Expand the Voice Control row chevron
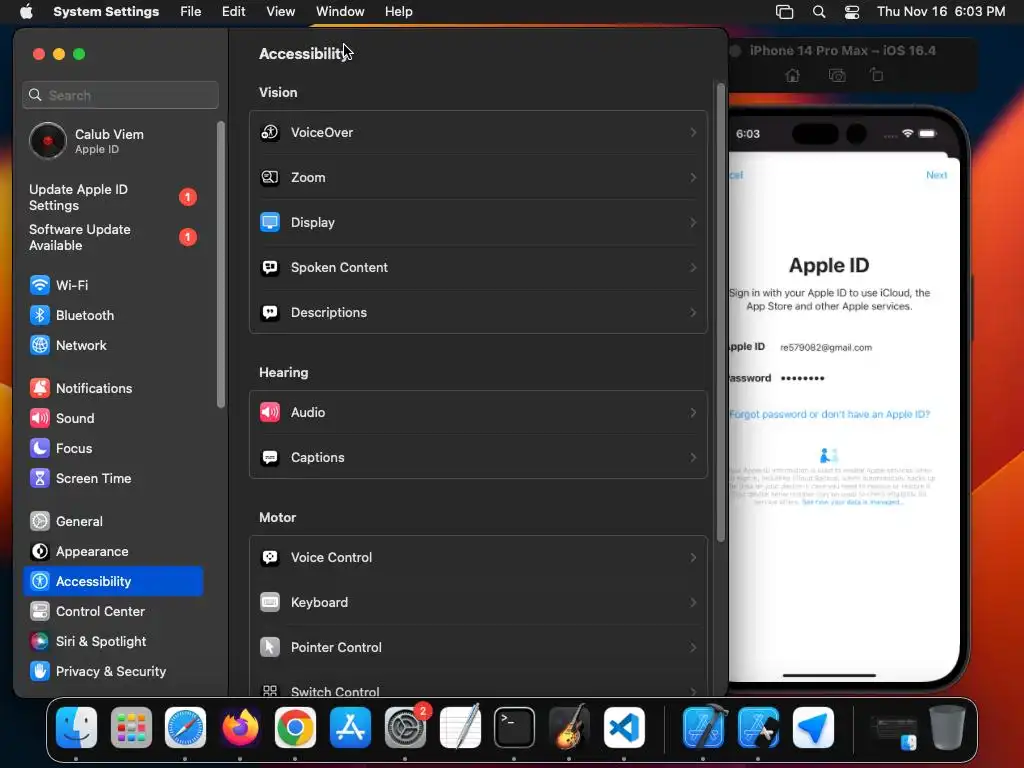Screen dimensions: 1024x768 tap(693, 558)
